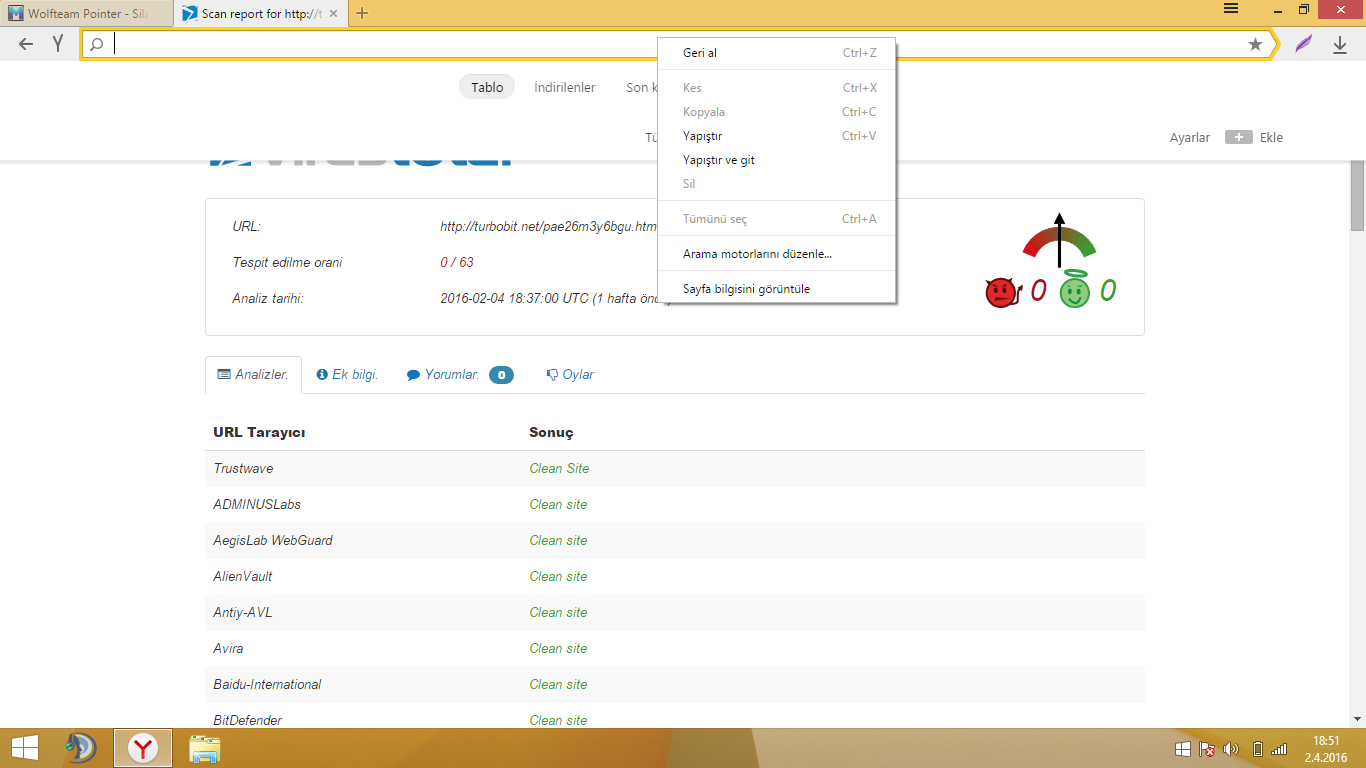Open the İndirilenler tab
Viewport: 1366px width, 768px height.
(x=565, y=87)
